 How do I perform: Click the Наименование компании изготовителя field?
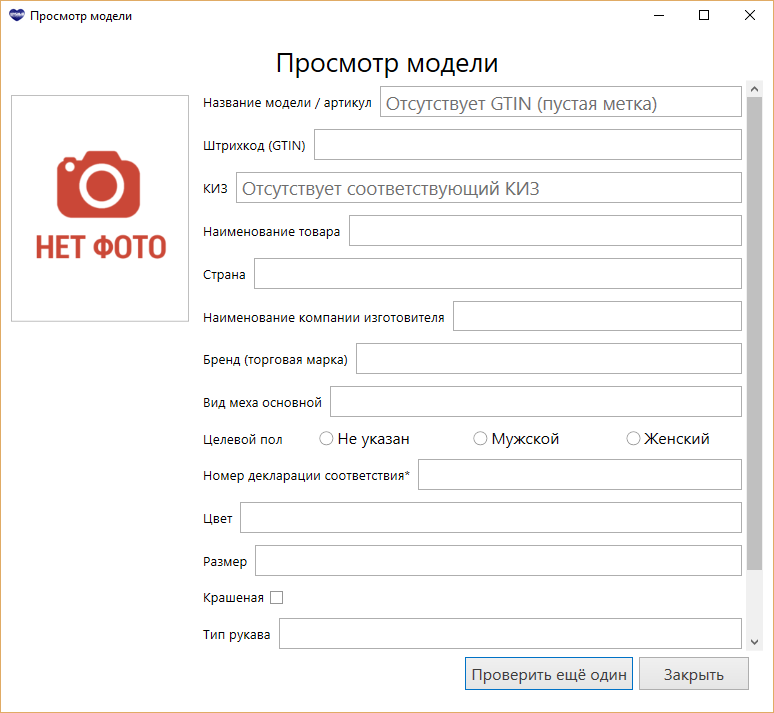pyautogui.click(x=597, y=316)
